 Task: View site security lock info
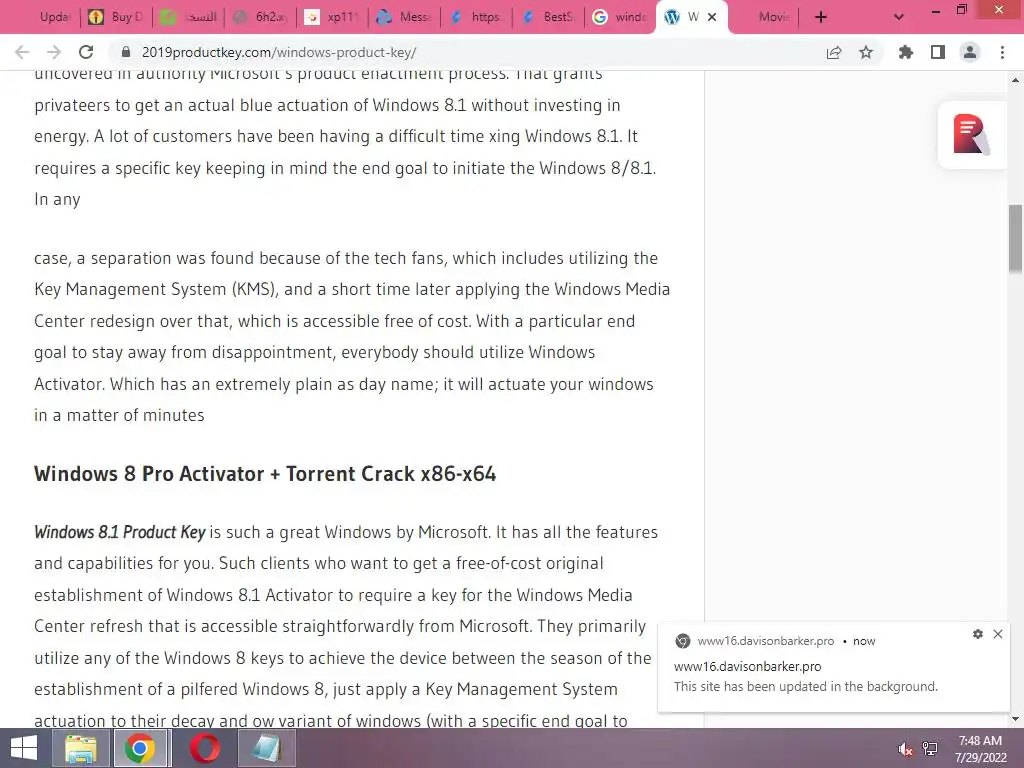click(127, 52)
